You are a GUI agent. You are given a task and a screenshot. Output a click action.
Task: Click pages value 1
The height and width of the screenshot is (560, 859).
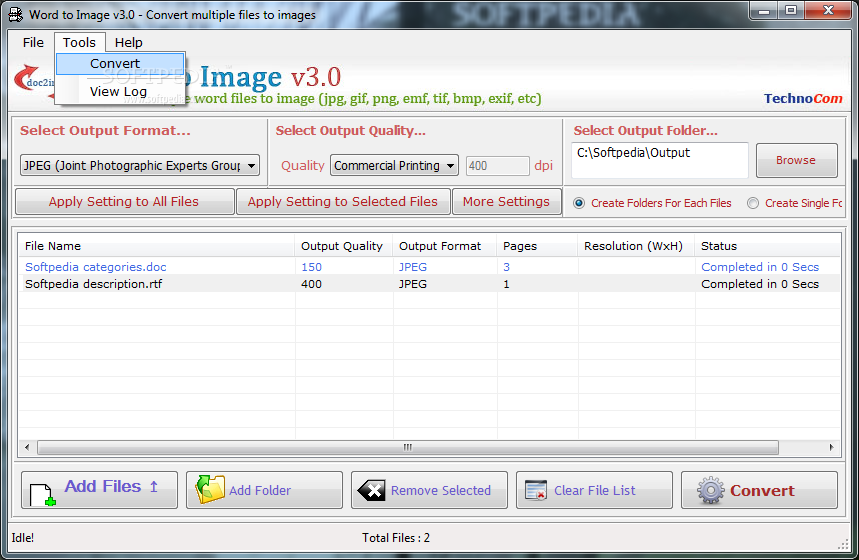[507, 284]
